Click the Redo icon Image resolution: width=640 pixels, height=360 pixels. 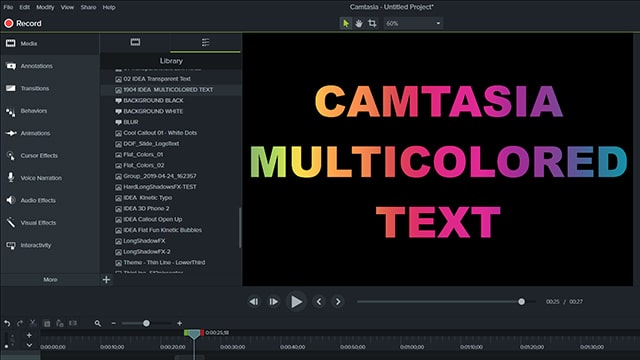[20, 323]
